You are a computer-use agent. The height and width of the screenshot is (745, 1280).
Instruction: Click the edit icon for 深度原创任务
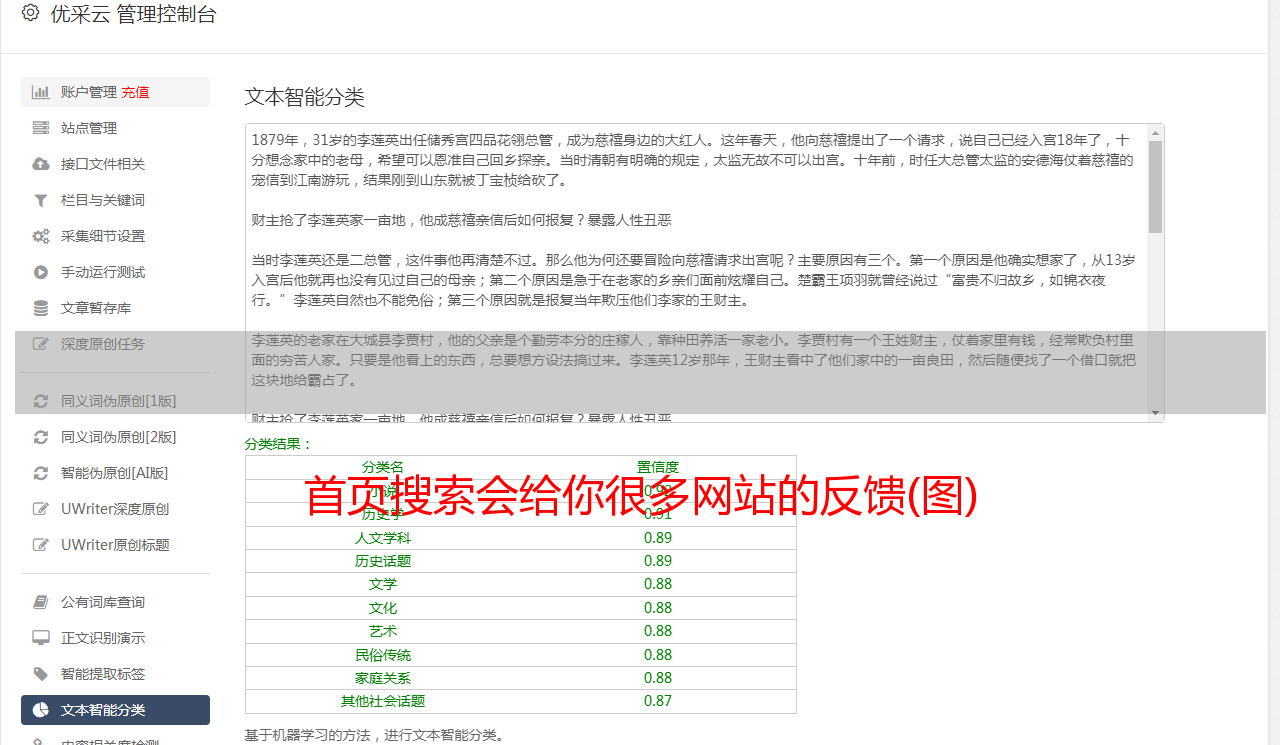point(41,344)
